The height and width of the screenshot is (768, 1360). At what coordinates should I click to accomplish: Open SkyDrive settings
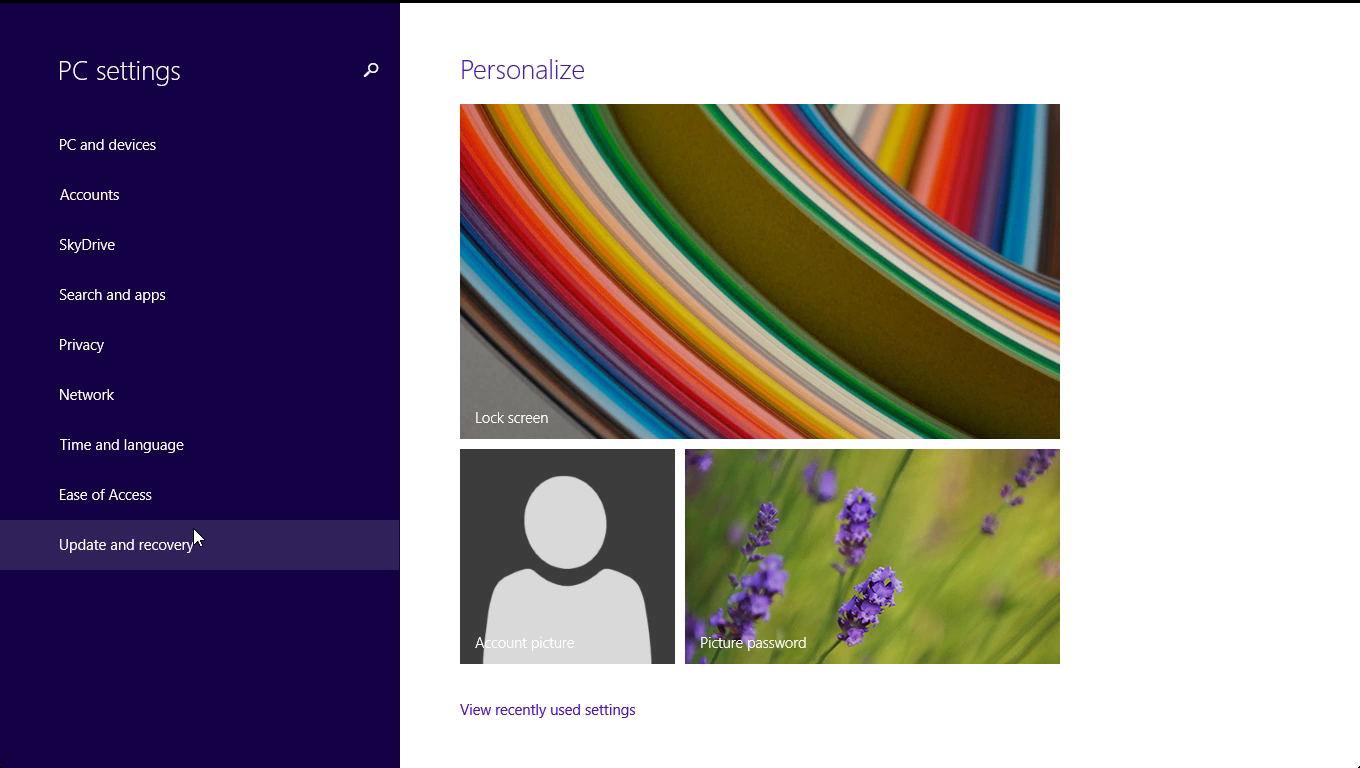(87, 245)
